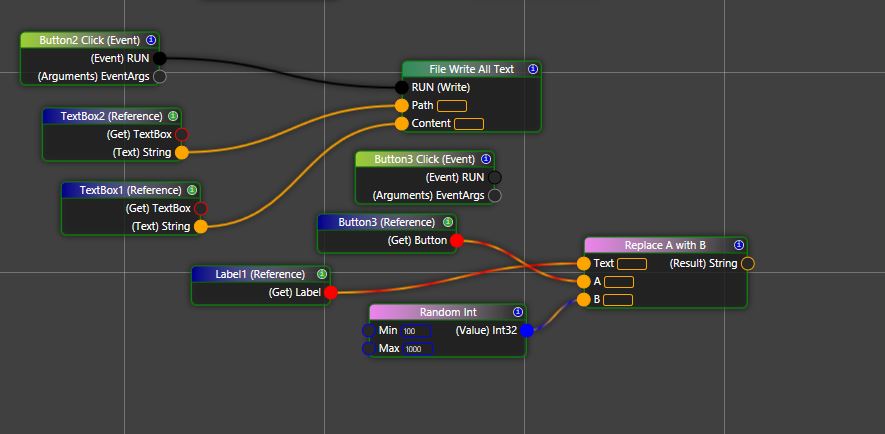This screenshot has height=434, width=885.
Task: Click the info icon on TextBox1 Reference node
Action: tap(192, 190)
